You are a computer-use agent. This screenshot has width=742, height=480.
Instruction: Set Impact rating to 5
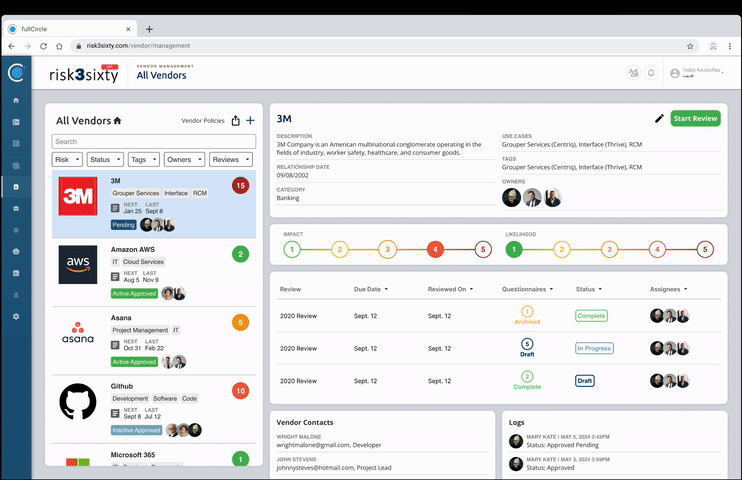[x=483, y=249]
